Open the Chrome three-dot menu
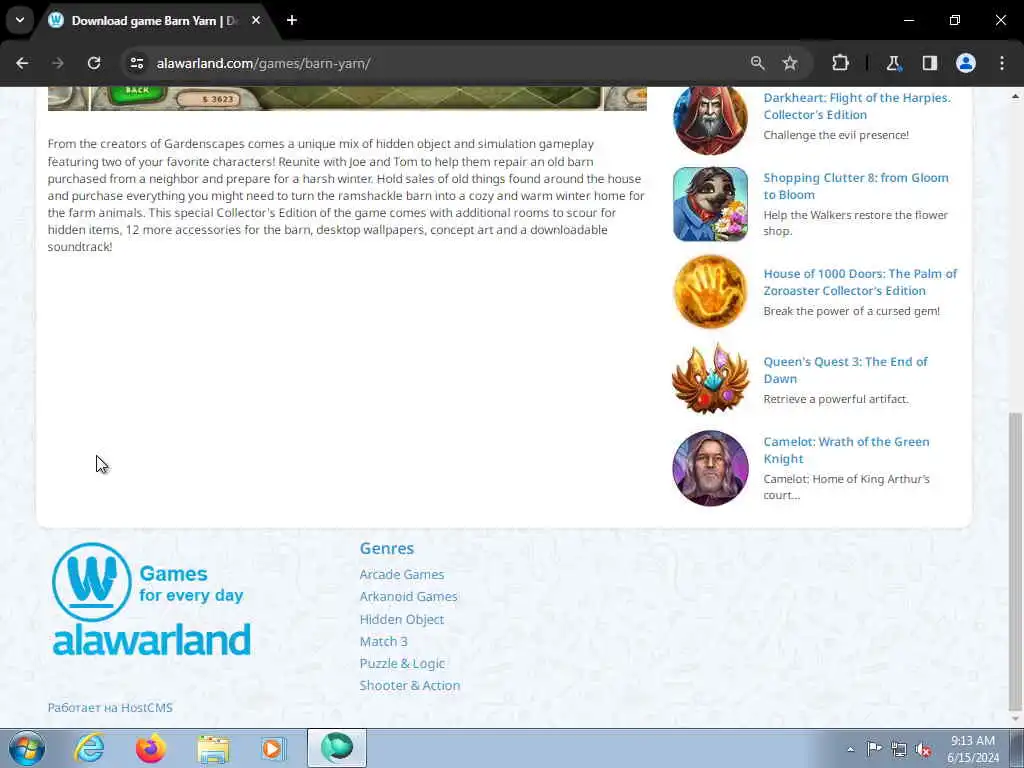This screenshot has height=768, width=1024. [x=1002, y=63]
